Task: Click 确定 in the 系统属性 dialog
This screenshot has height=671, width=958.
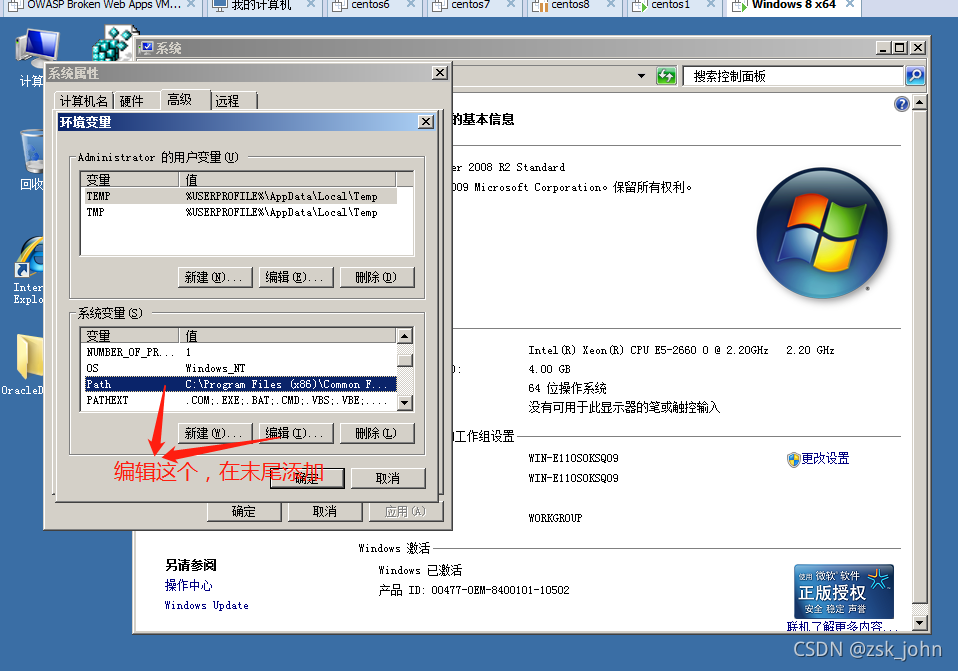Action: pyautogui.click(x=244, y=512)
